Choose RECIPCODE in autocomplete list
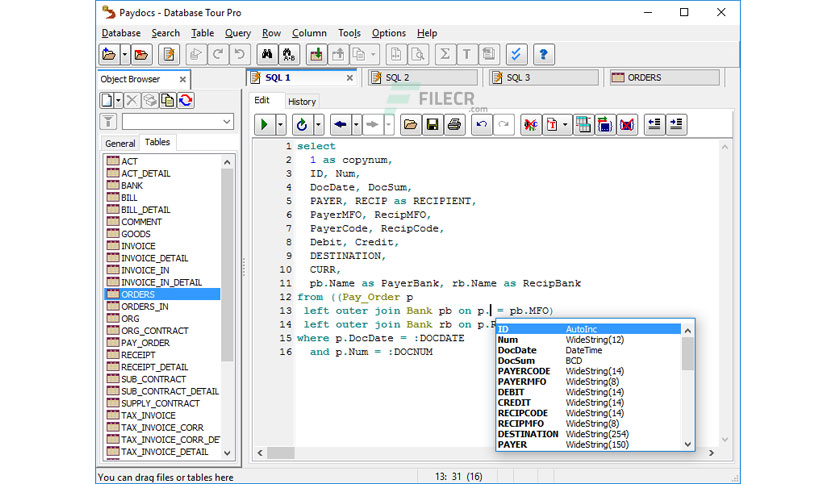 (589, 413)
